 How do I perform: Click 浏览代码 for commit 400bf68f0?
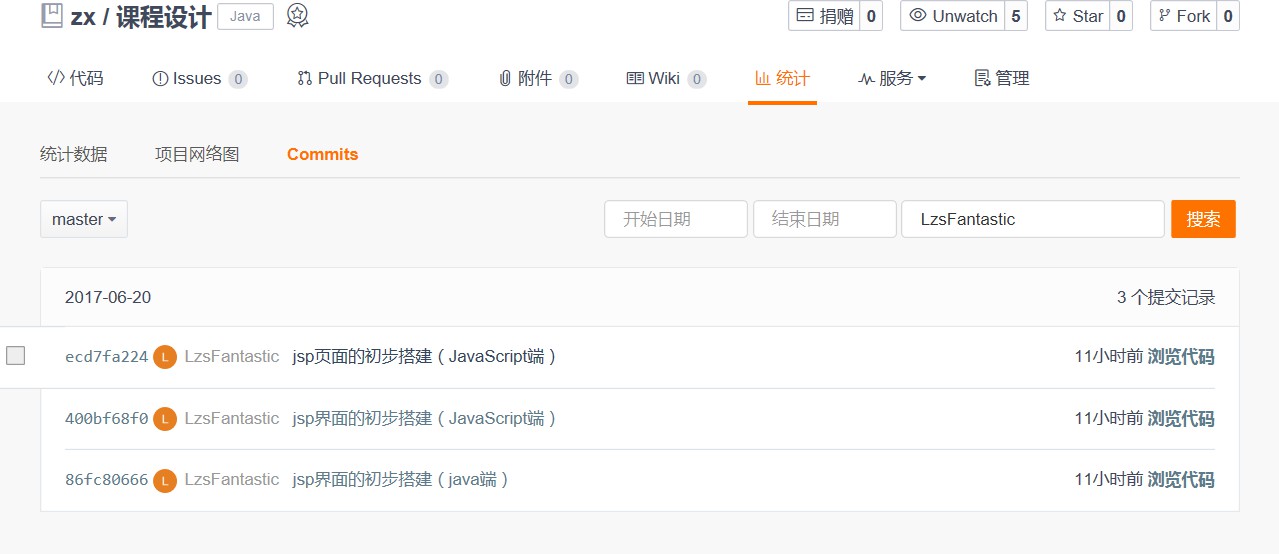[x=1181, y=418]
